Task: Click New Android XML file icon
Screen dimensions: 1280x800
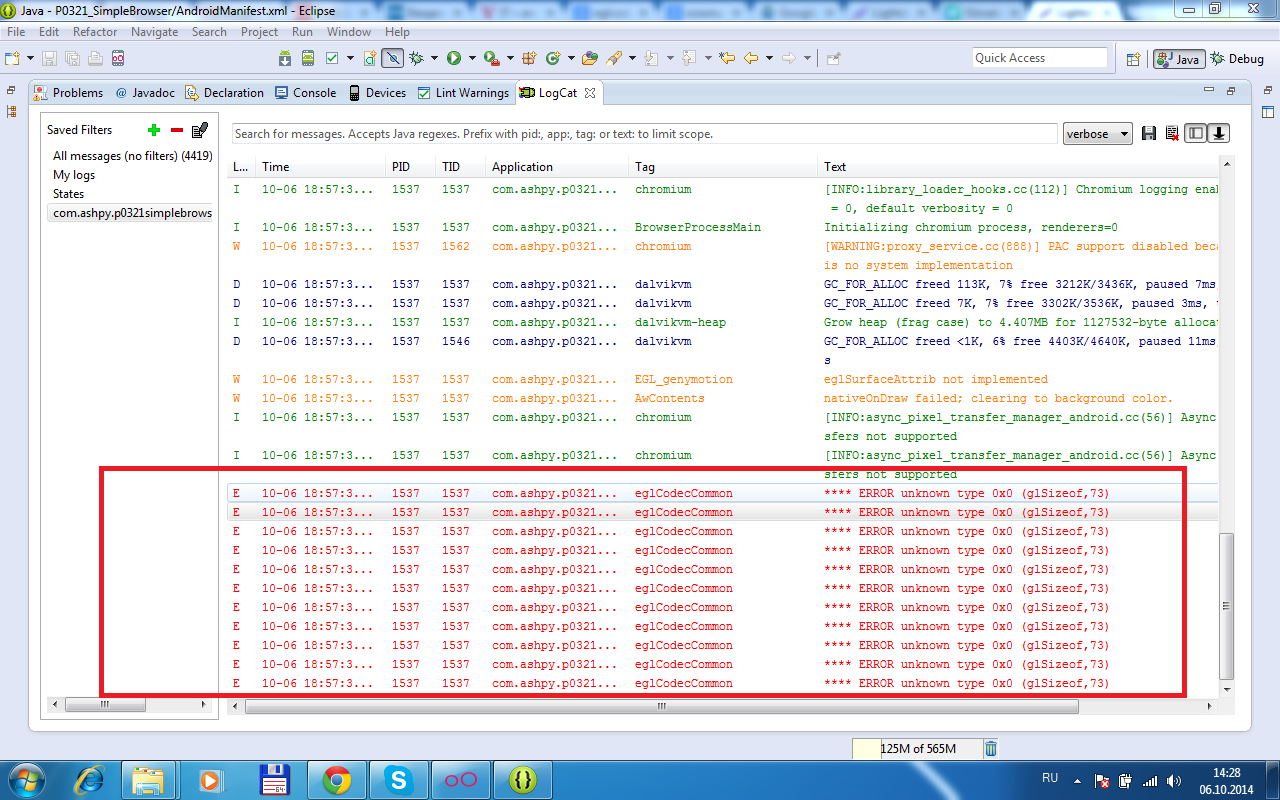Action: point(370,58)
